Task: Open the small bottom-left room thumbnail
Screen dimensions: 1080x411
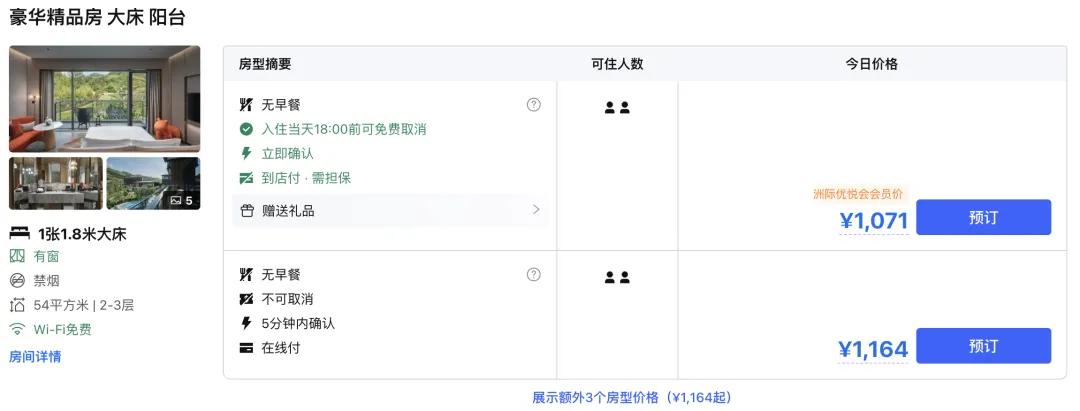Action: tap(56, 183)
